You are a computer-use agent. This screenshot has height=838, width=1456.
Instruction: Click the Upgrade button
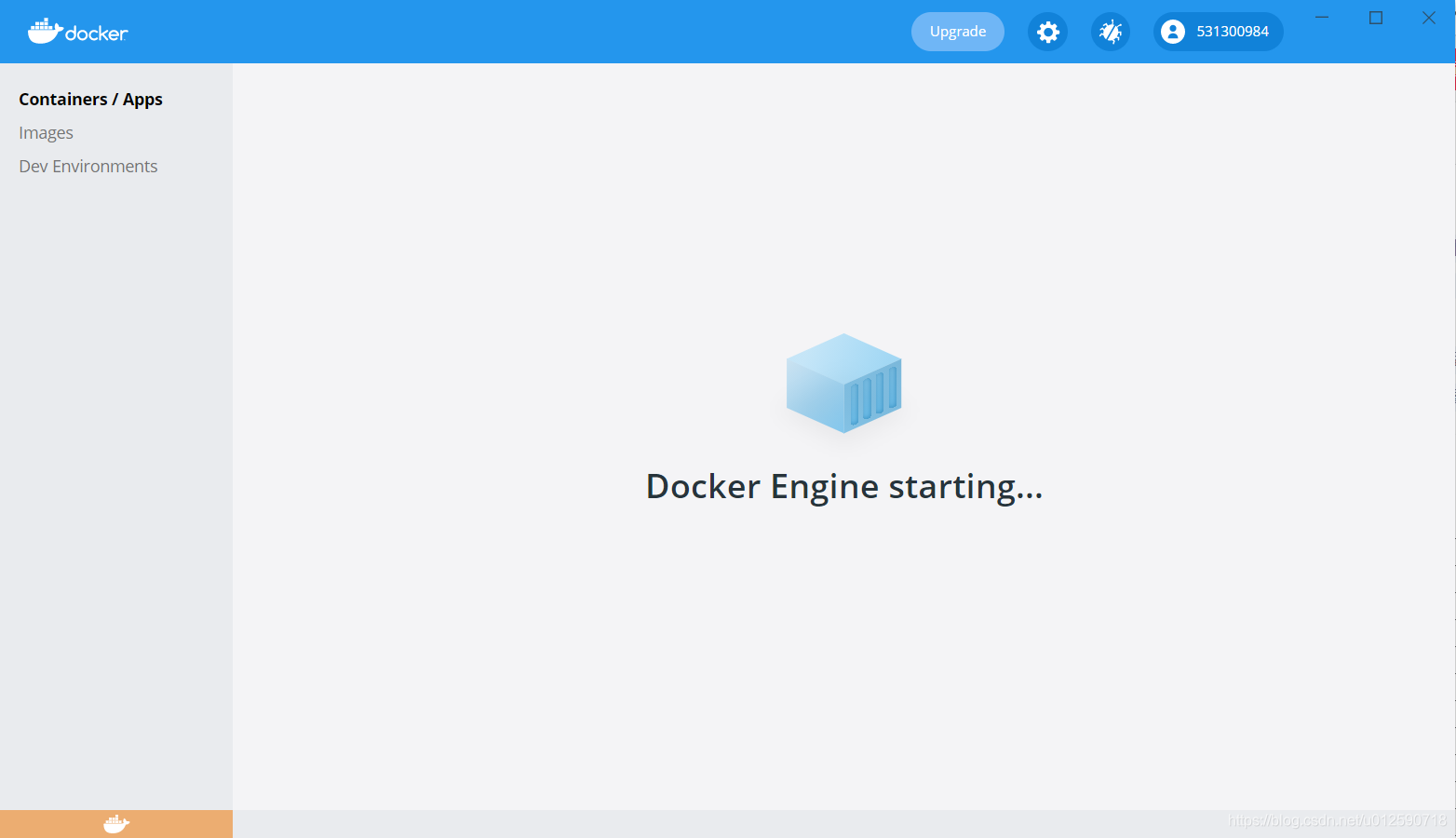click(958, 32)
